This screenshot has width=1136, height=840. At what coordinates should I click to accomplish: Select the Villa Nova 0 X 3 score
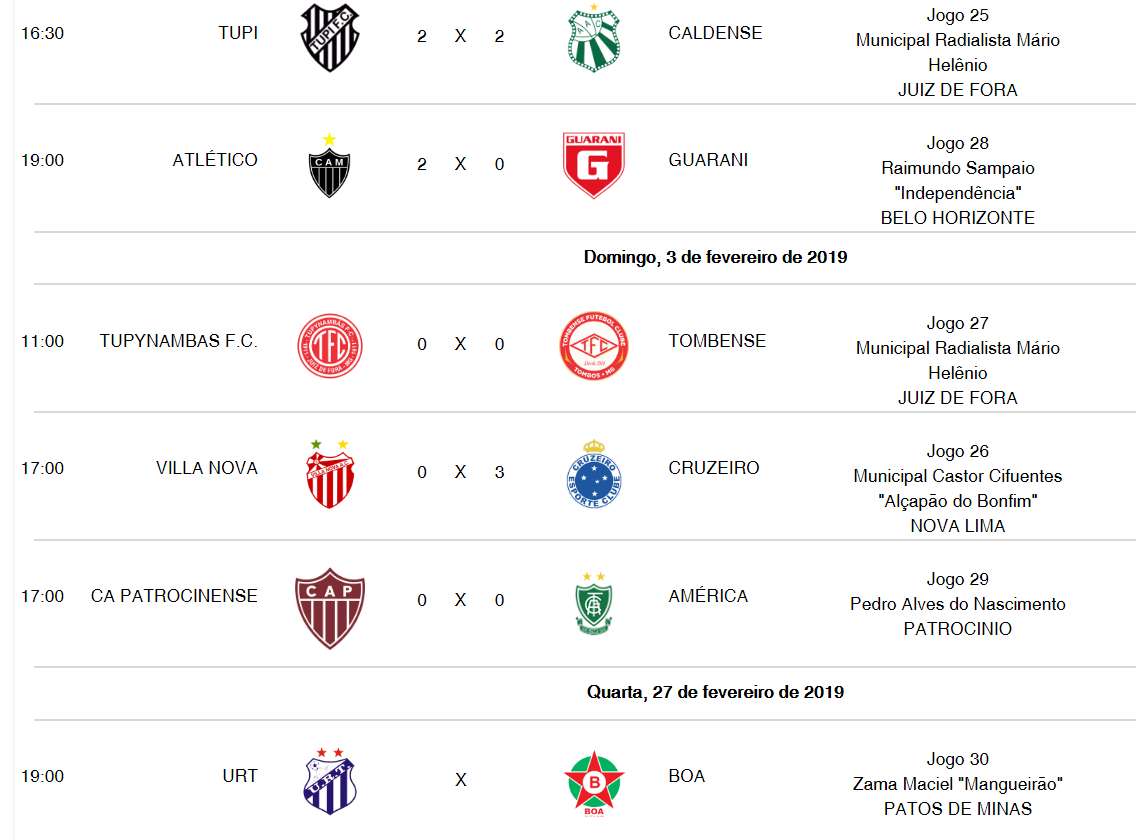point(461,473)
